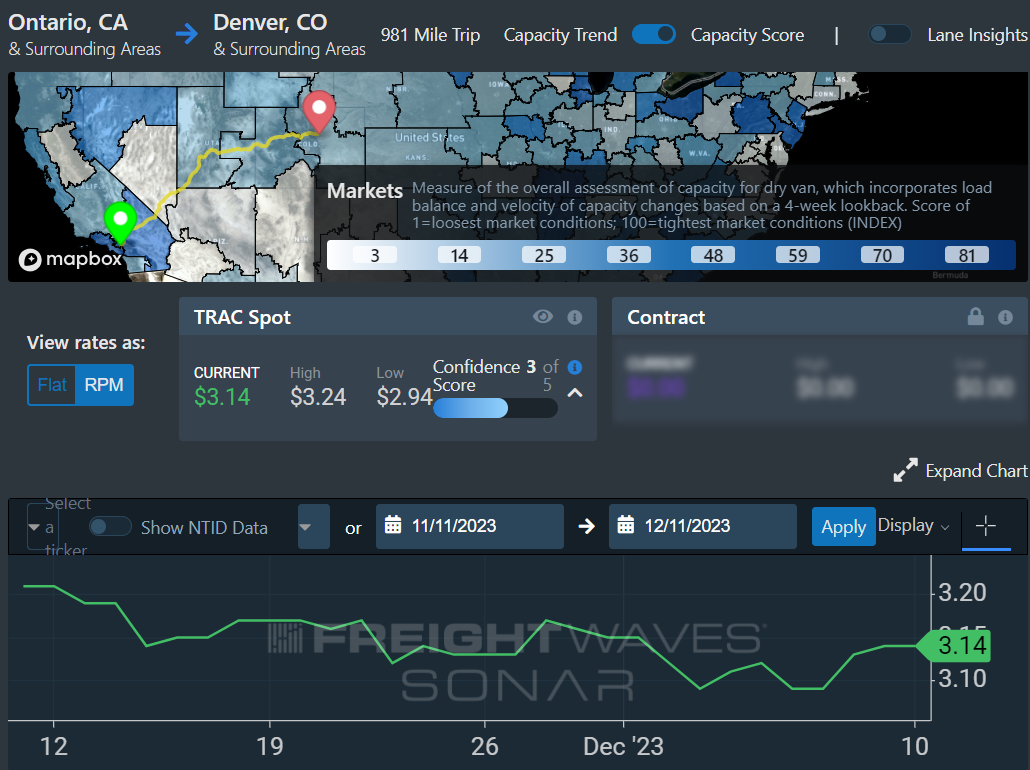1030x770 pixels.
Task: Switch rate view to RPM
Action: [104, 385]
